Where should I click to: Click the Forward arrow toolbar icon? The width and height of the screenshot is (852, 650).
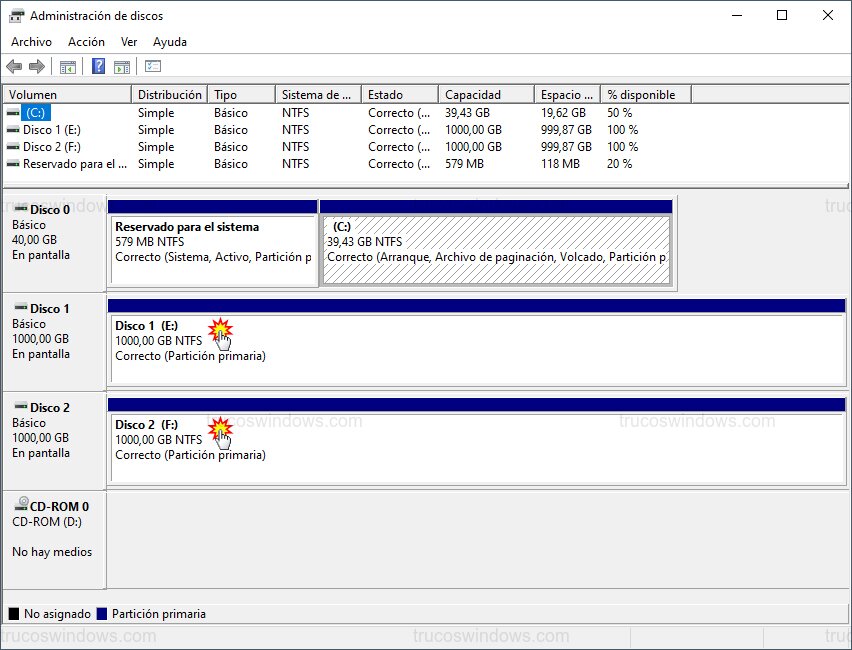tap(37, 67)
